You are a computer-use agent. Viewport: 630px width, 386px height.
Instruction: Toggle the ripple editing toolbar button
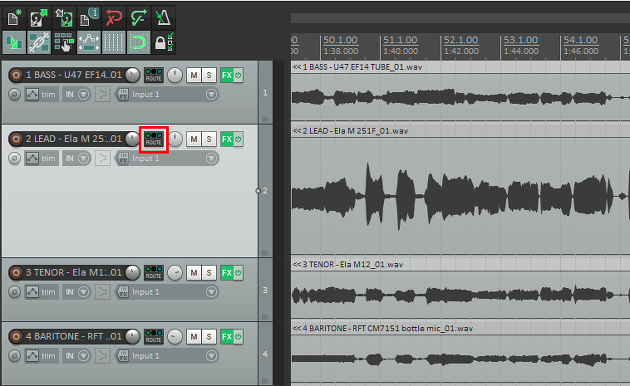[64, 43]
